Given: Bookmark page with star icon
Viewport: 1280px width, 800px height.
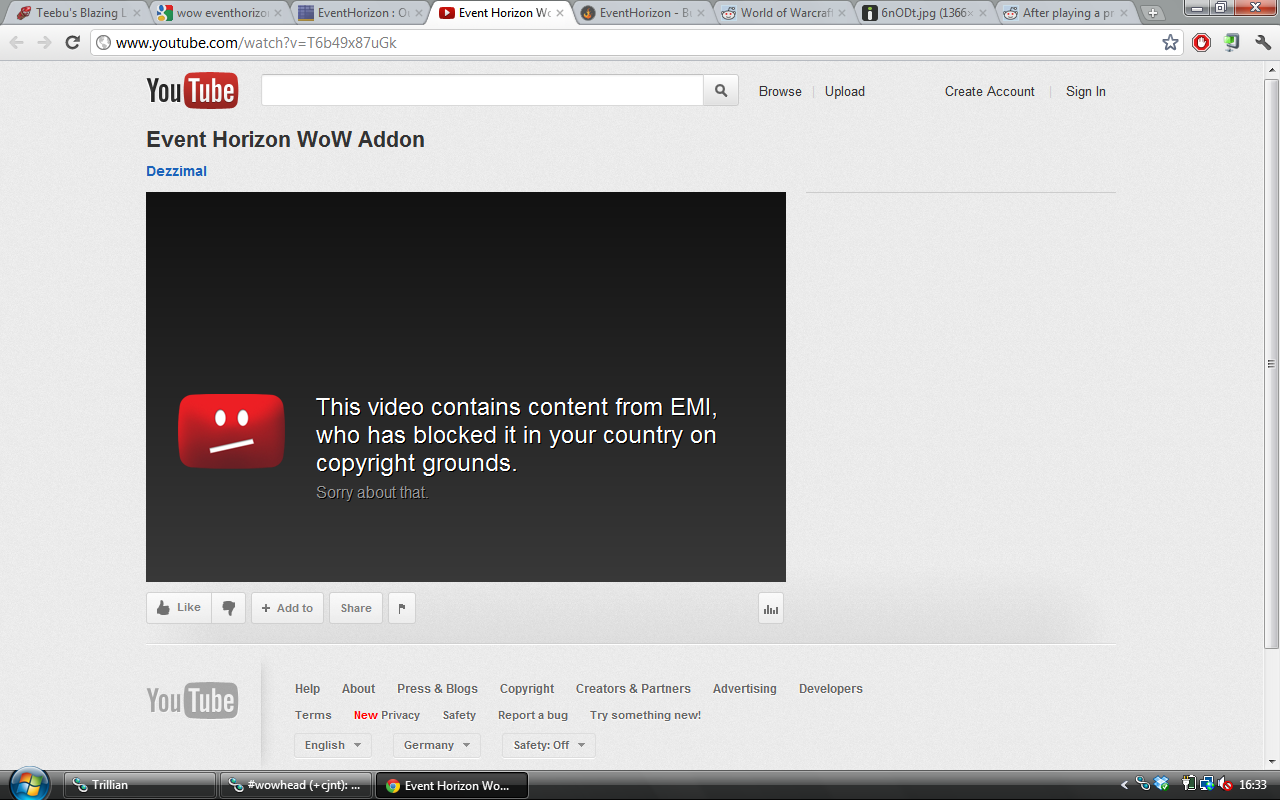Looking at the screenshot, I should 1170,43.
